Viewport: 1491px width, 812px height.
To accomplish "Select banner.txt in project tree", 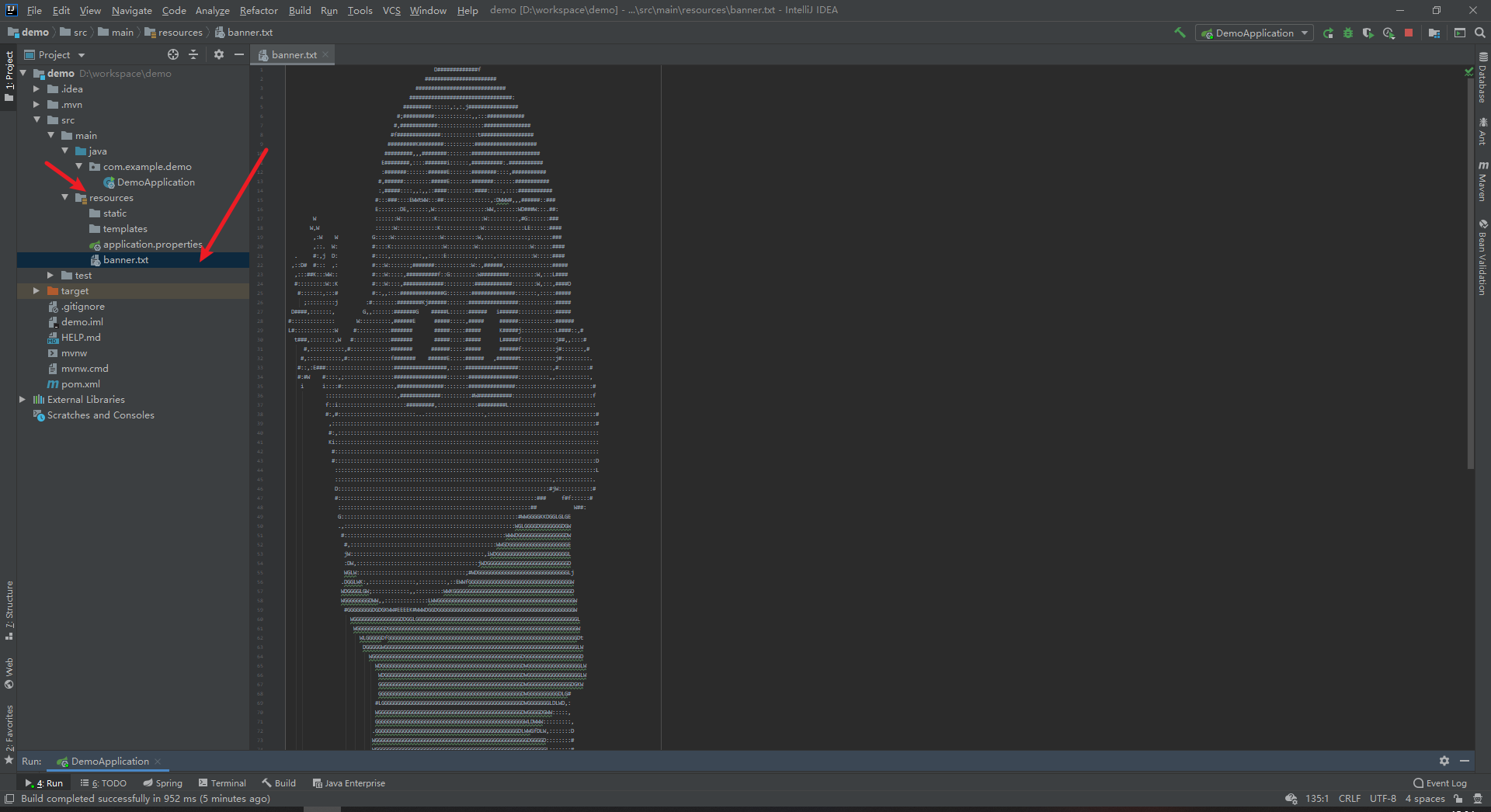I will point(119,259).
